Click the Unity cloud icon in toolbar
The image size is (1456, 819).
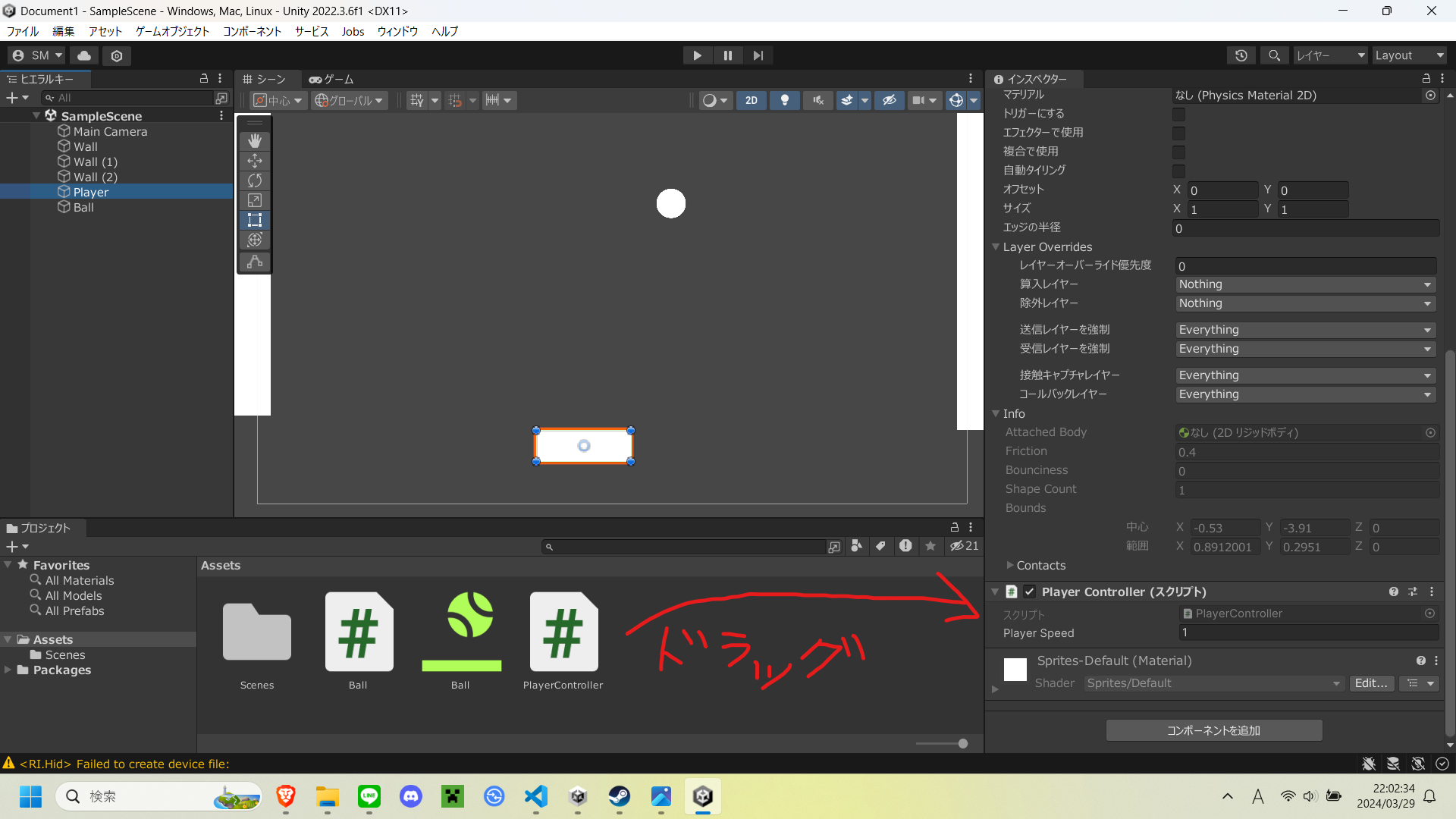pyautogui.click(x=84, y=55)
